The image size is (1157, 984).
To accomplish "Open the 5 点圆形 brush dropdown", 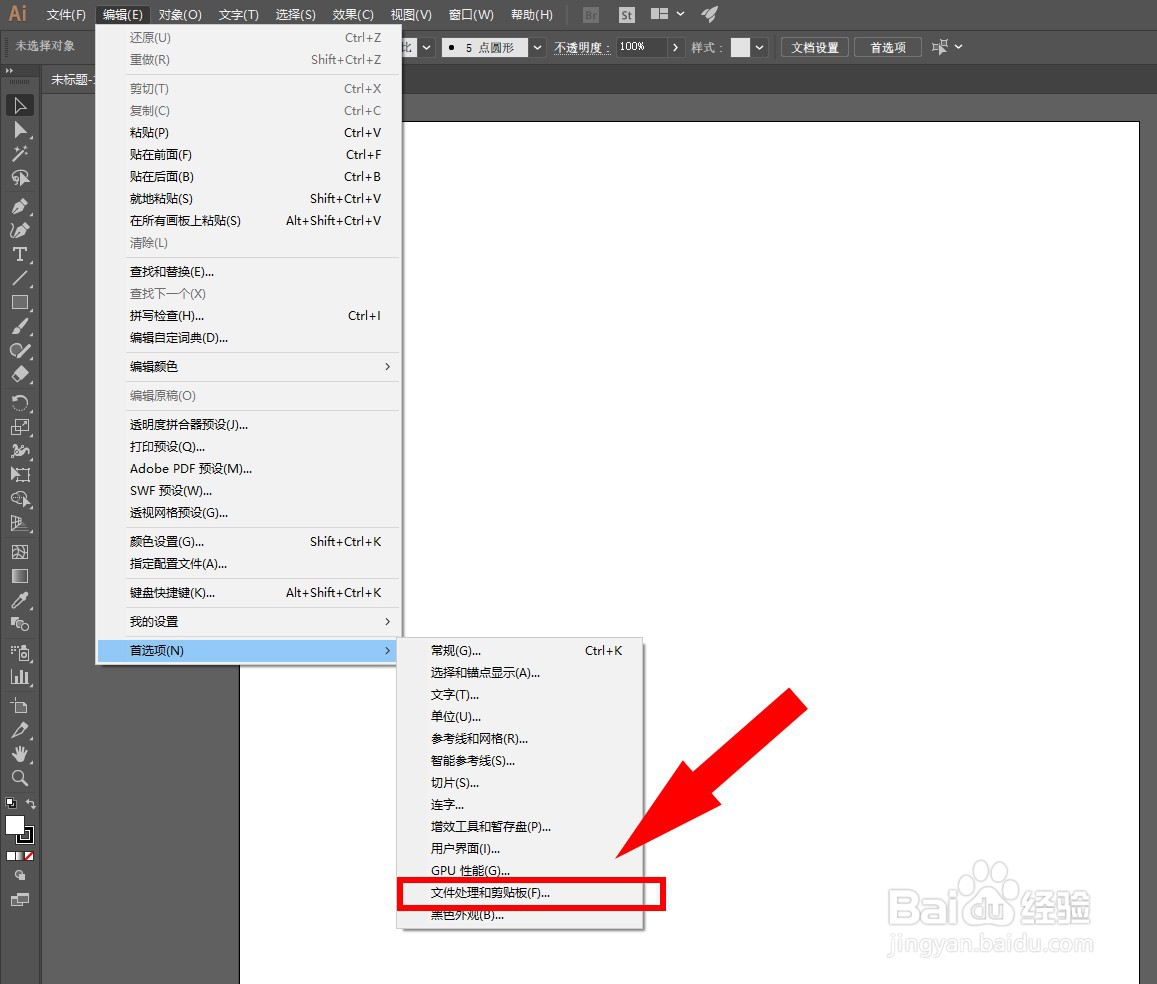I will click(x=537, y=47).
